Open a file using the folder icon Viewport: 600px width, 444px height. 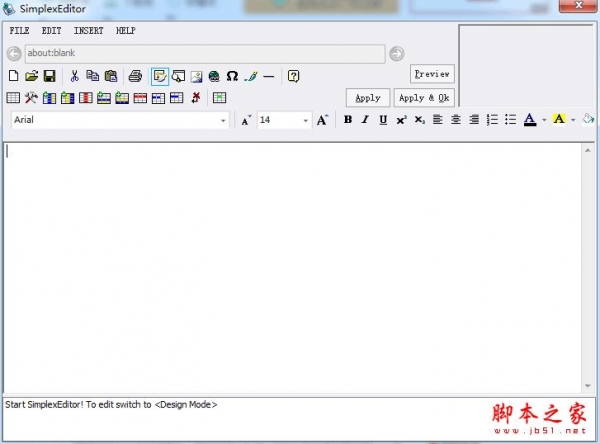point(31,76)
